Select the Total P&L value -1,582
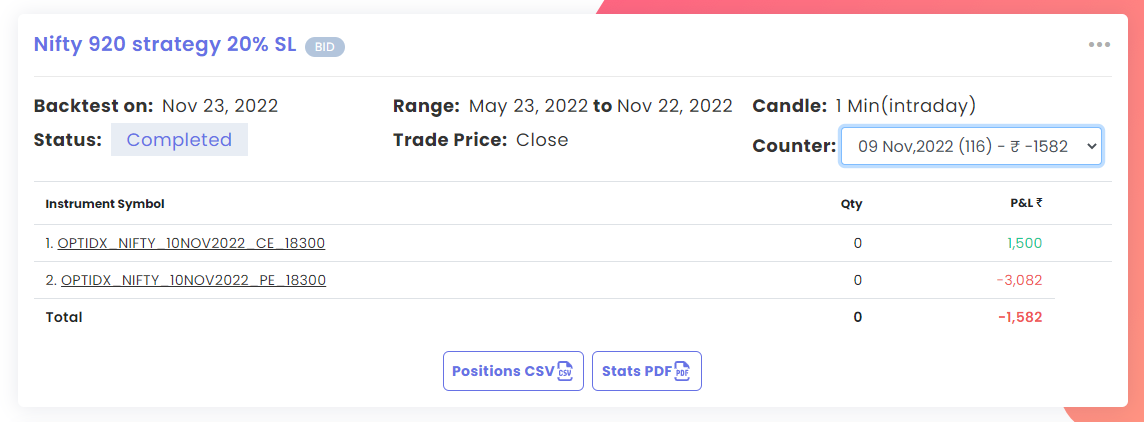Viewport: 1144px width, 422px height. [1021, 317]
